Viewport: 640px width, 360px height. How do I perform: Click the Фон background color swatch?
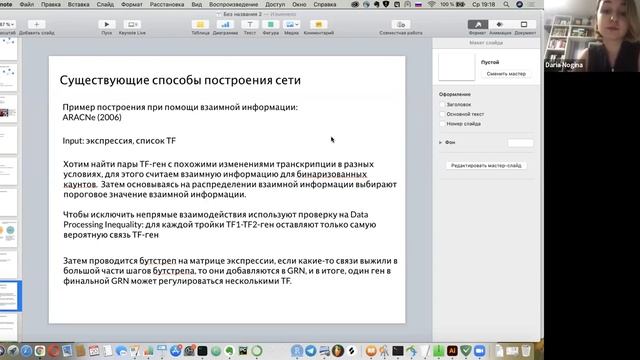[x=520, y=143]
